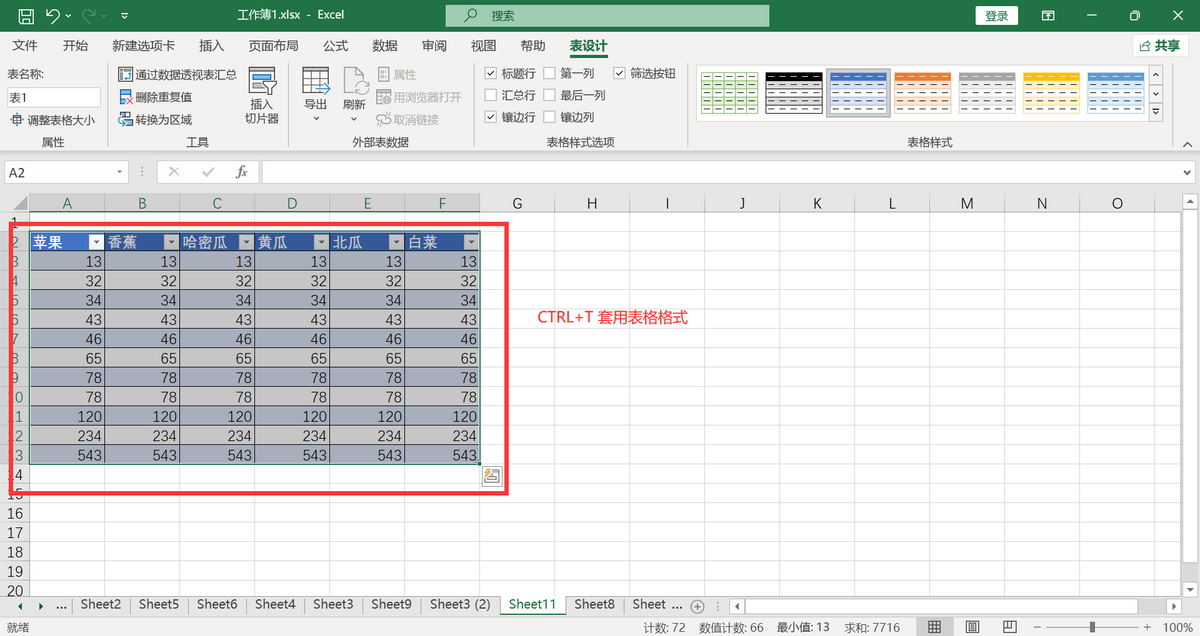Screen dimensions: 1200x636
Task: Switch to the 公式 tab
Action: (x=335, y=46)
